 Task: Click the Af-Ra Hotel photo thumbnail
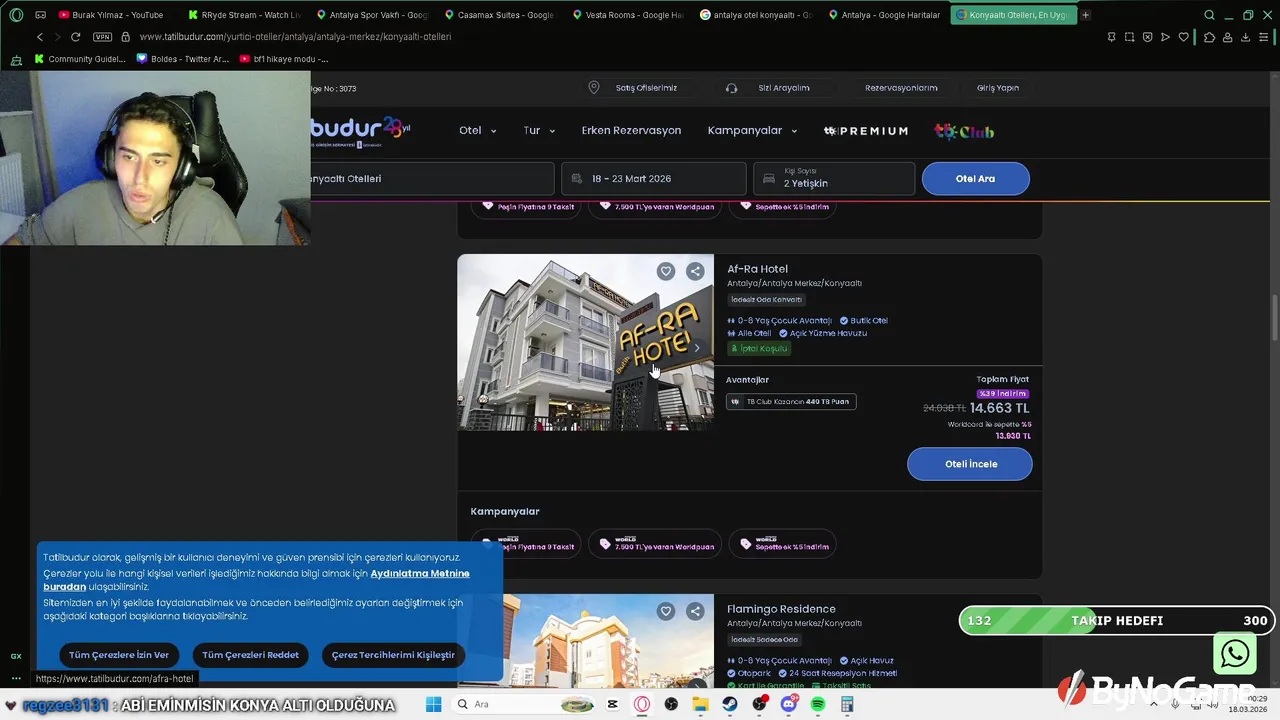click(586, 342)
